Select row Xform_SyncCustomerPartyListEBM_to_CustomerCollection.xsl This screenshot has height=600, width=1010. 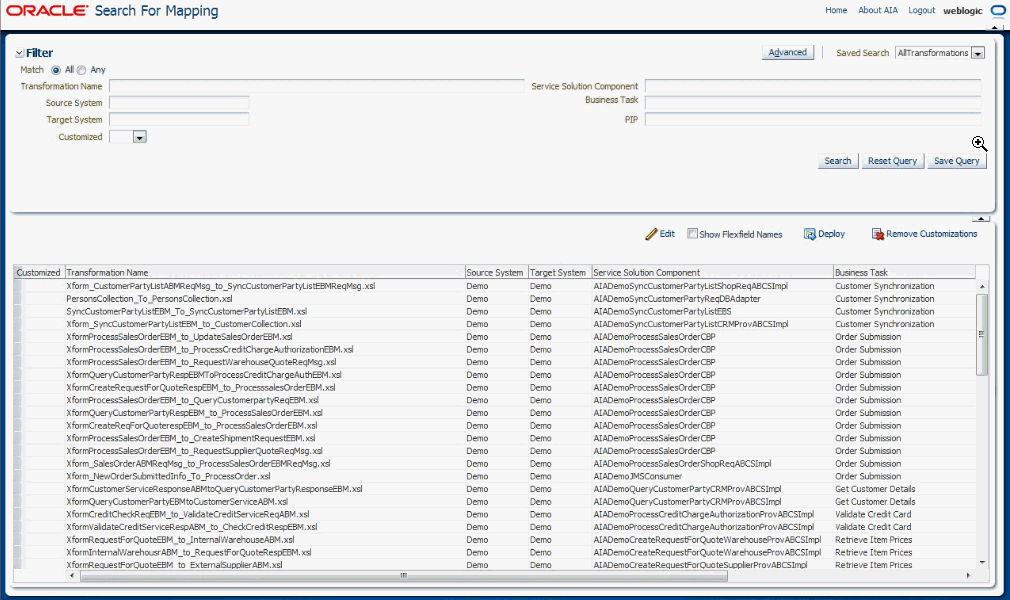tap(495, 324)
